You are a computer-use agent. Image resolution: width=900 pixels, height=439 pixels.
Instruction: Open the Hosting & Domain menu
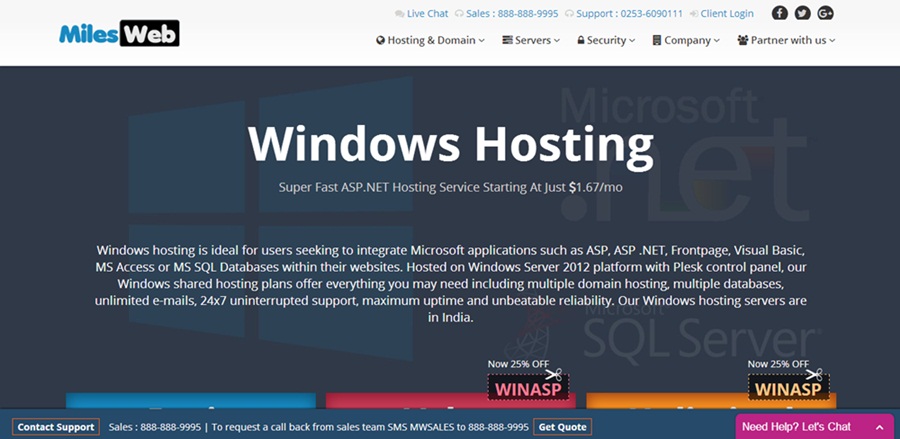click(430, 40)
